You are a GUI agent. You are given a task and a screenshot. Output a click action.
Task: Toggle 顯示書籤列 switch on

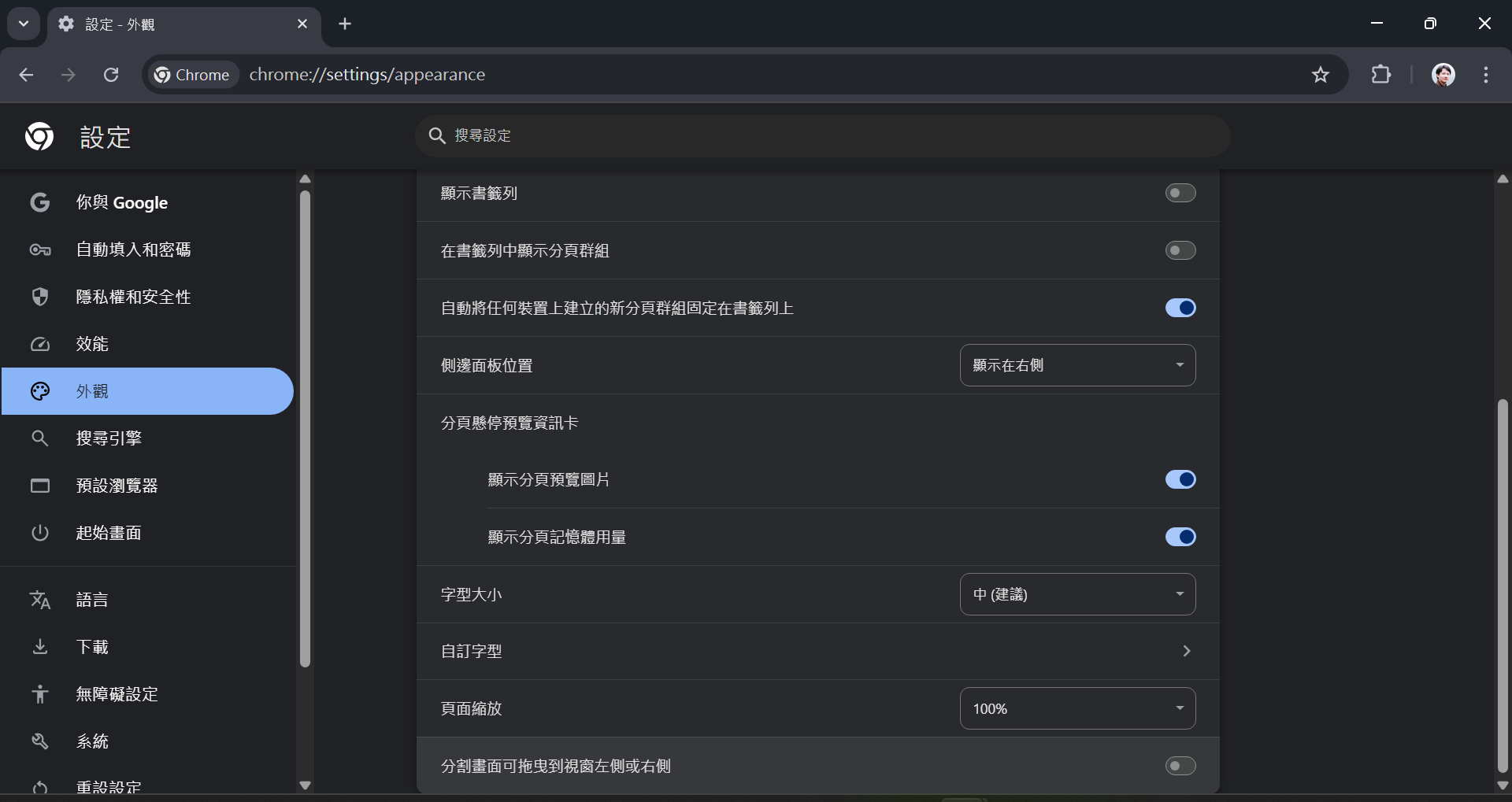(x=1180, y=193)
